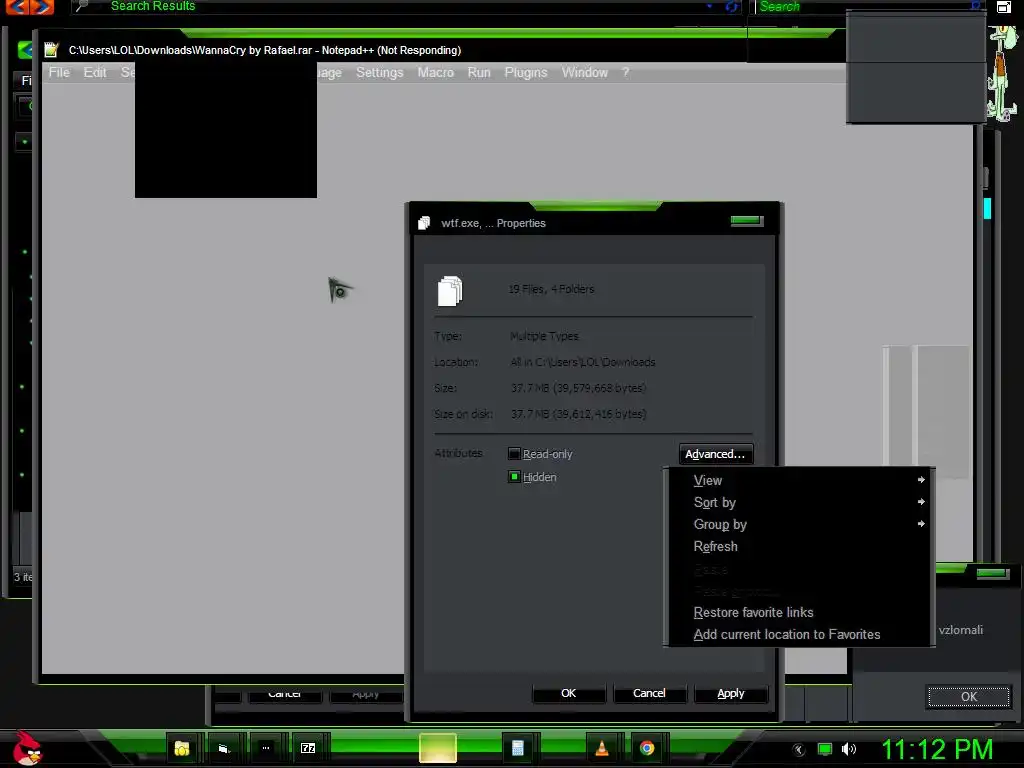Open the folder icon in the taskbar
The width and height of the screenshot is (1024, 768).
182,748
